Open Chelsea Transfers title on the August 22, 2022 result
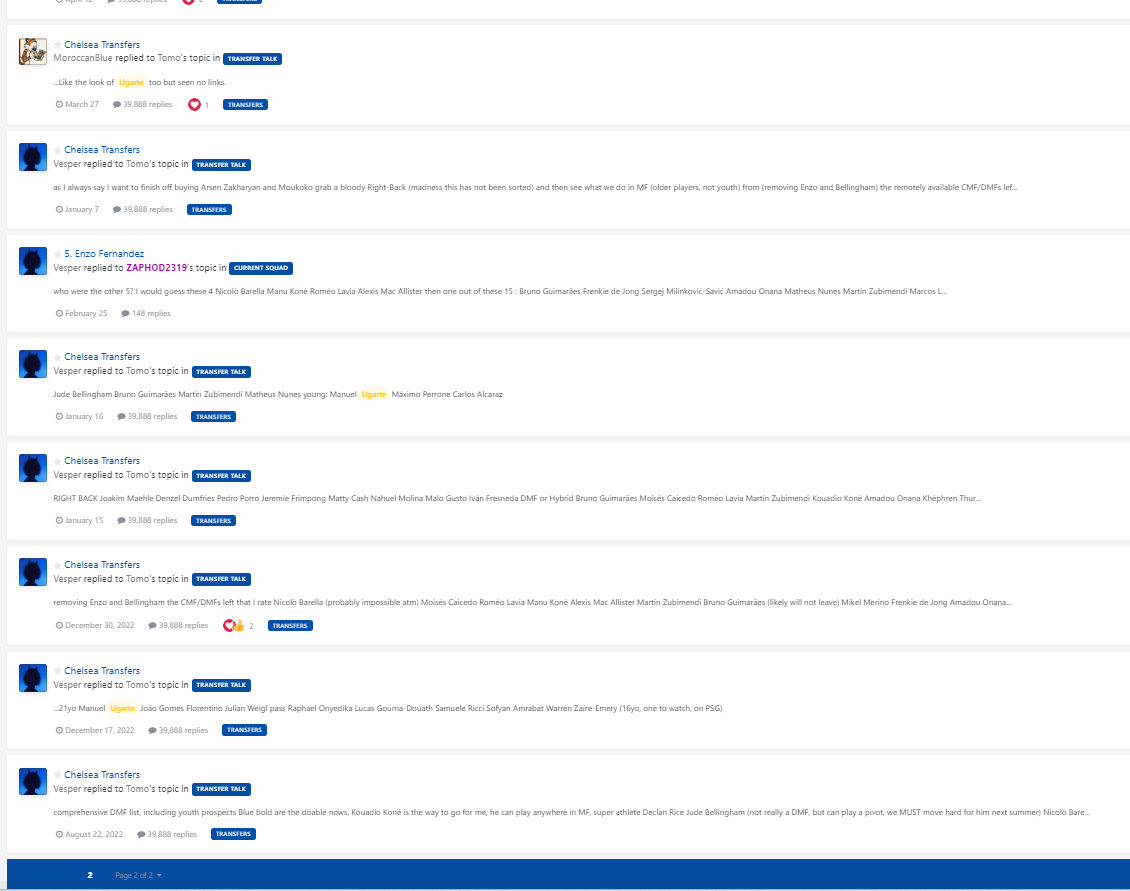Screen dimensions: 1130x891 [x=102, y=774]
